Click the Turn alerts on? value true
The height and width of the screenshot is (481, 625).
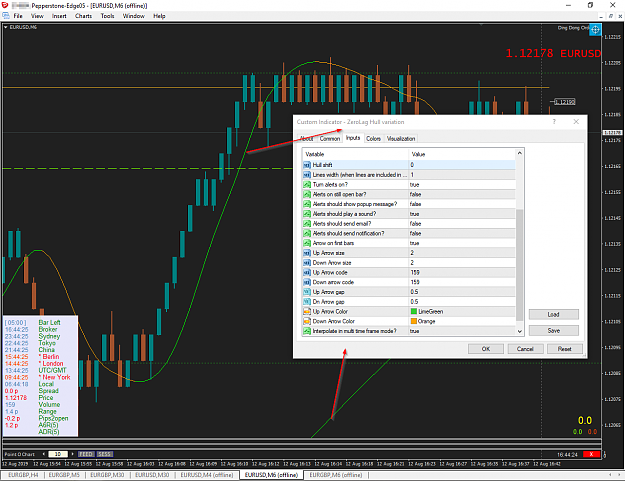pyautogui.click(x=462, y=185)
